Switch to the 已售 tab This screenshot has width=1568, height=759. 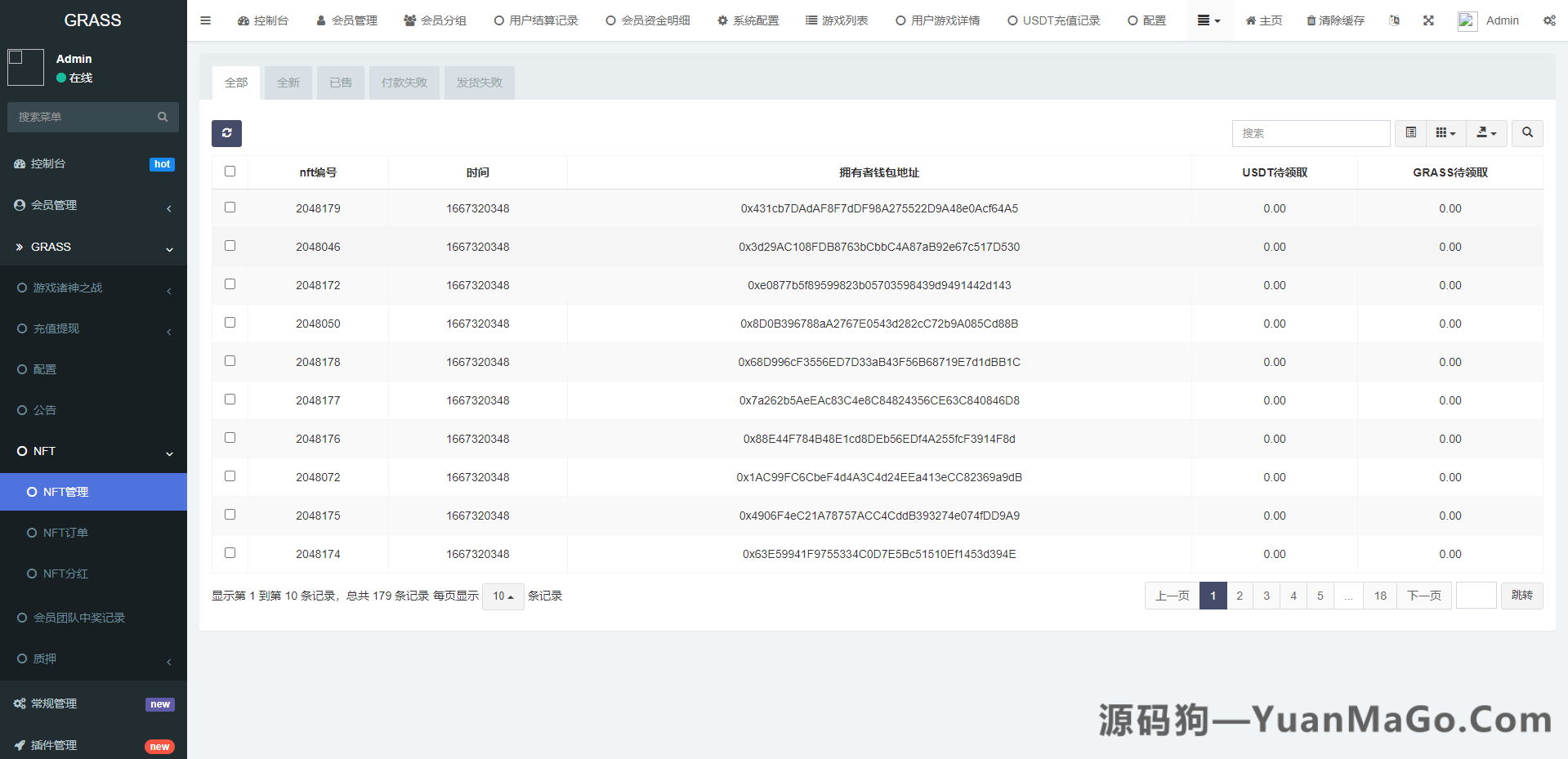(340, 83)
